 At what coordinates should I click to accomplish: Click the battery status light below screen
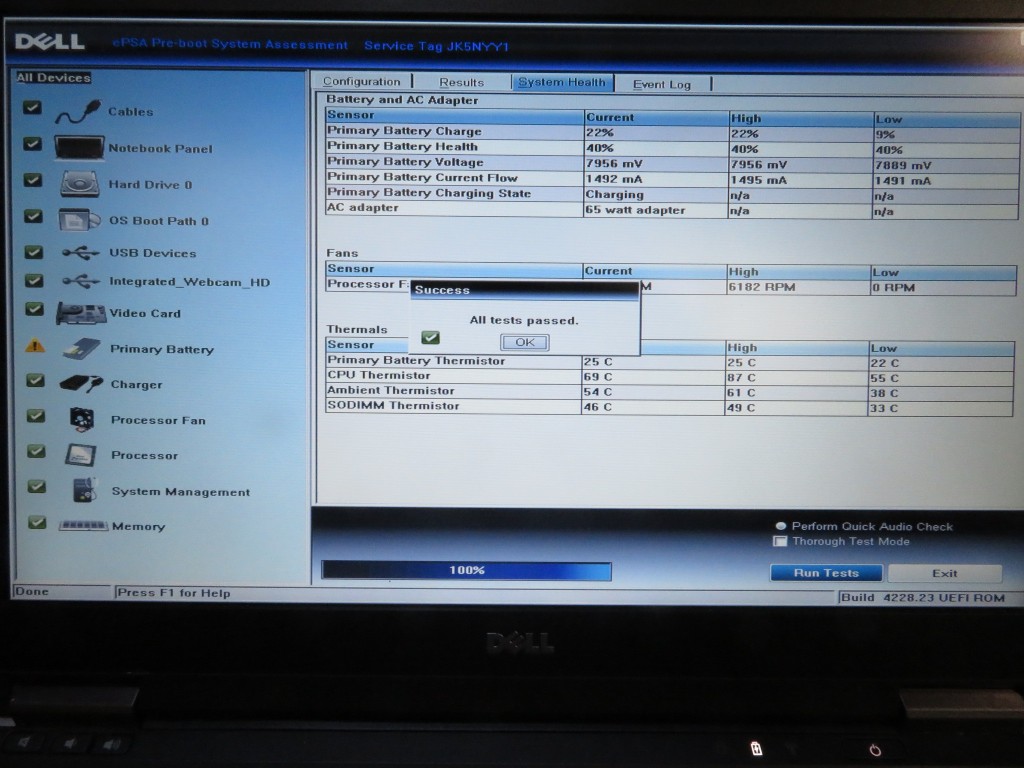756,748
